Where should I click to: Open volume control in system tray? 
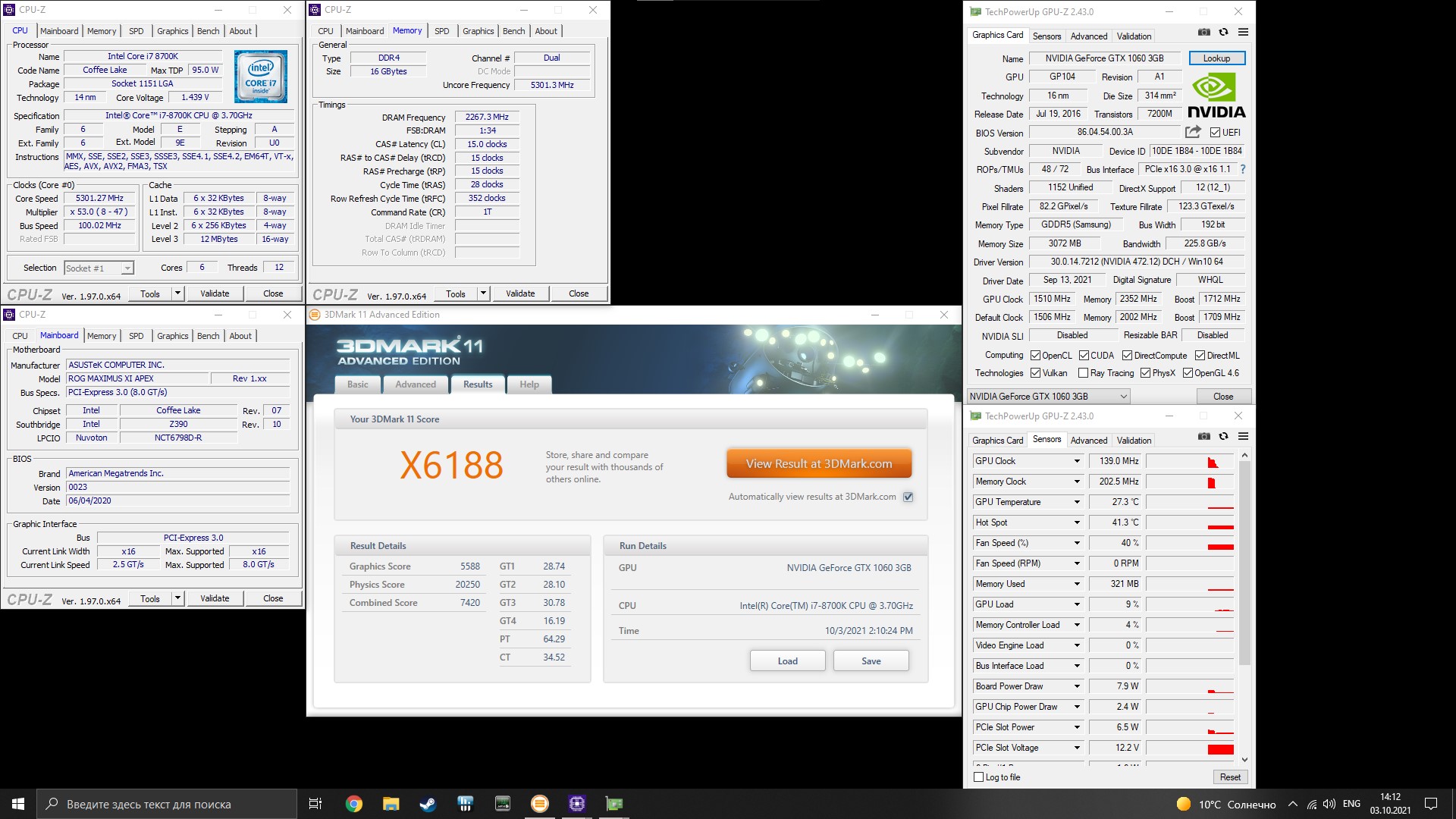tap(1329, 804)
